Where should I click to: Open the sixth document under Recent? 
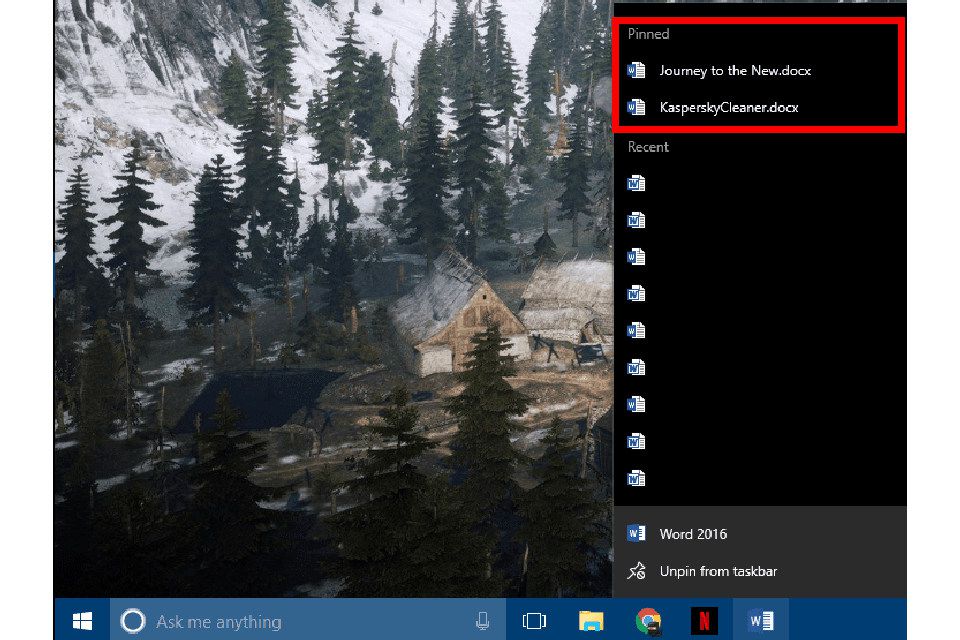[636, 368]
